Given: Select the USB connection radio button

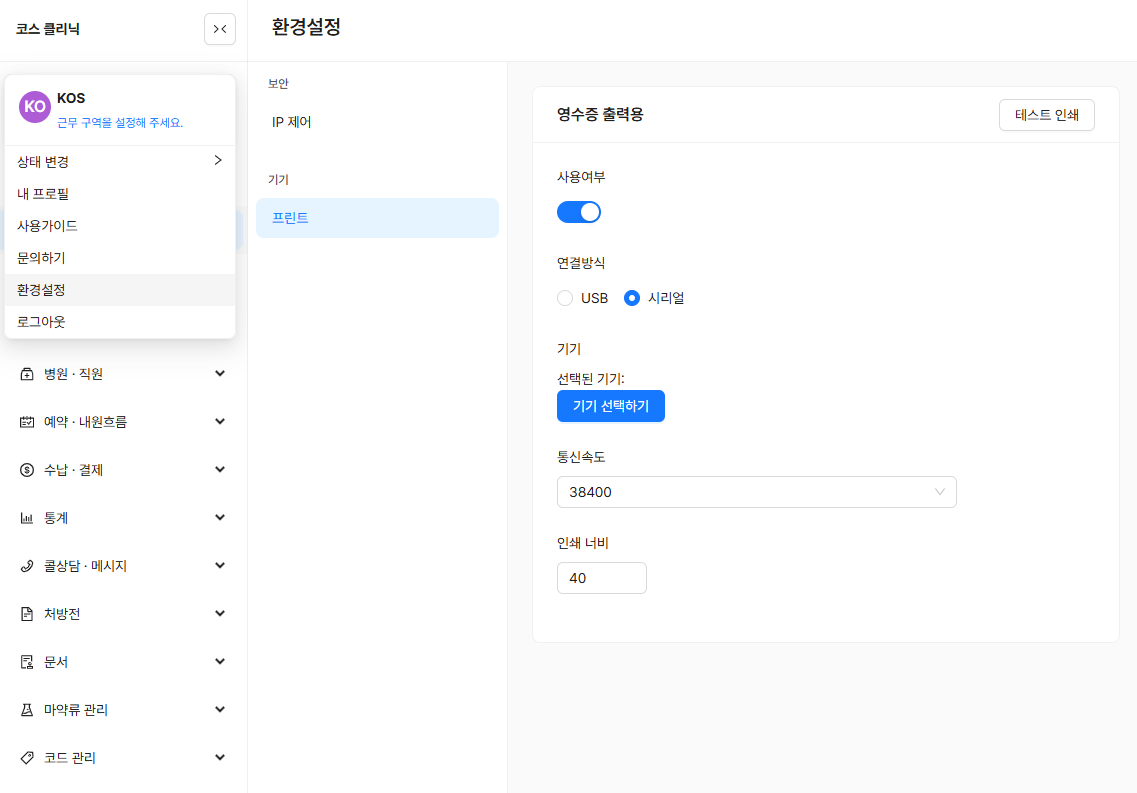Looking at the screenshot, I should click(x=565, y=298).
